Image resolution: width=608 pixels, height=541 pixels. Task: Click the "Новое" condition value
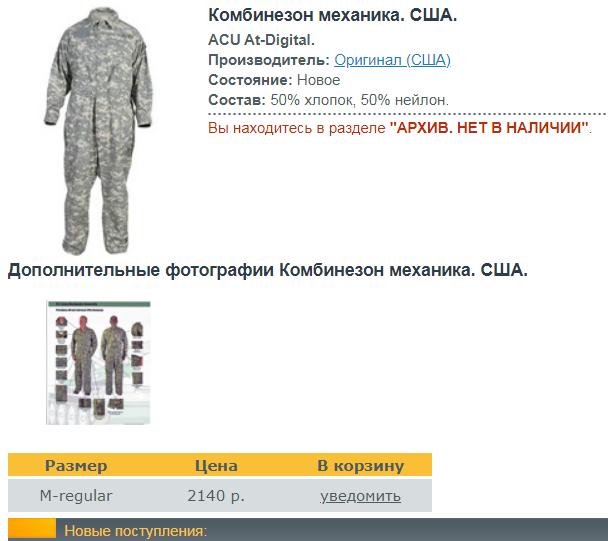318,80
